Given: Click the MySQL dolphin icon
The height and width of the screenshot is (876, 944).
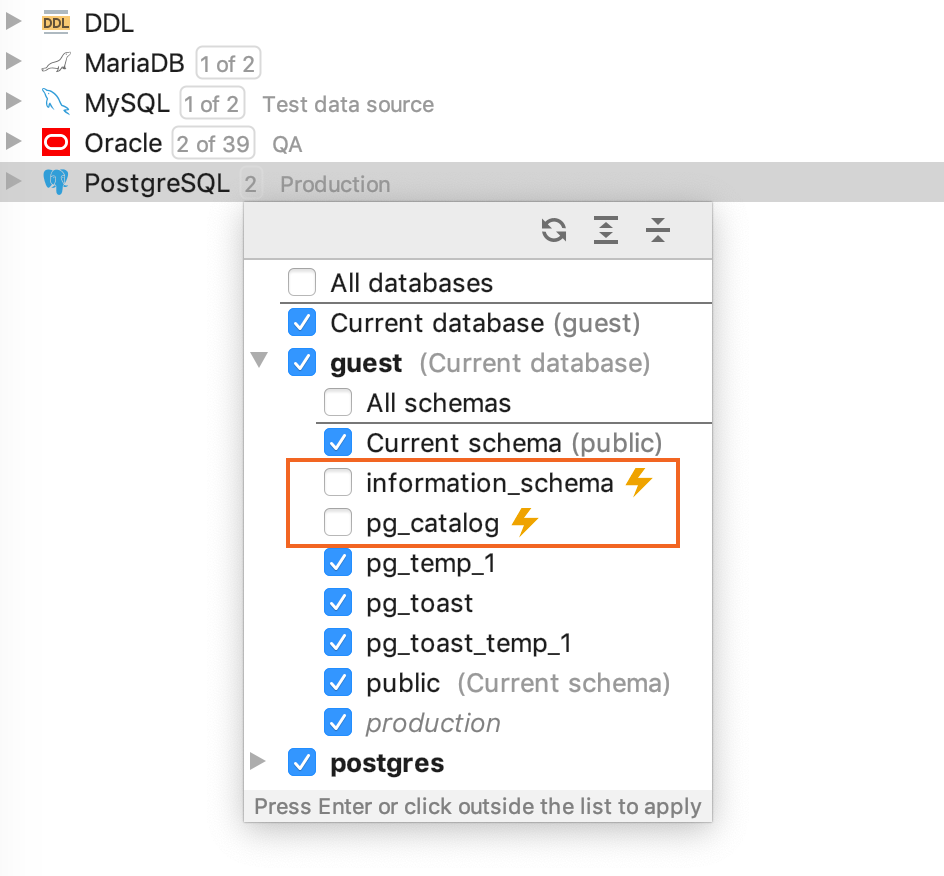Looking at the screenshot, I should [56, 103].
